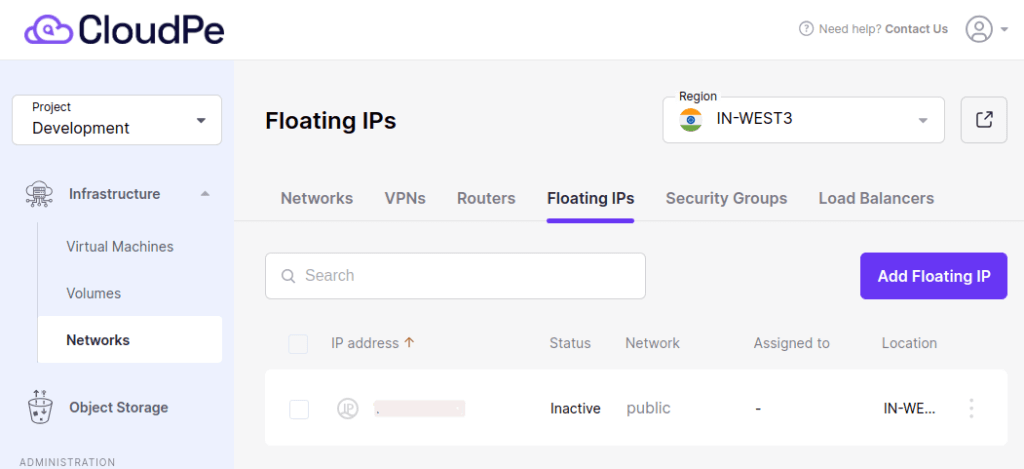Click the open in new window icon
Image resolution: width=1024 pixels, height=469 pixels.
click(x=984, y=120)
